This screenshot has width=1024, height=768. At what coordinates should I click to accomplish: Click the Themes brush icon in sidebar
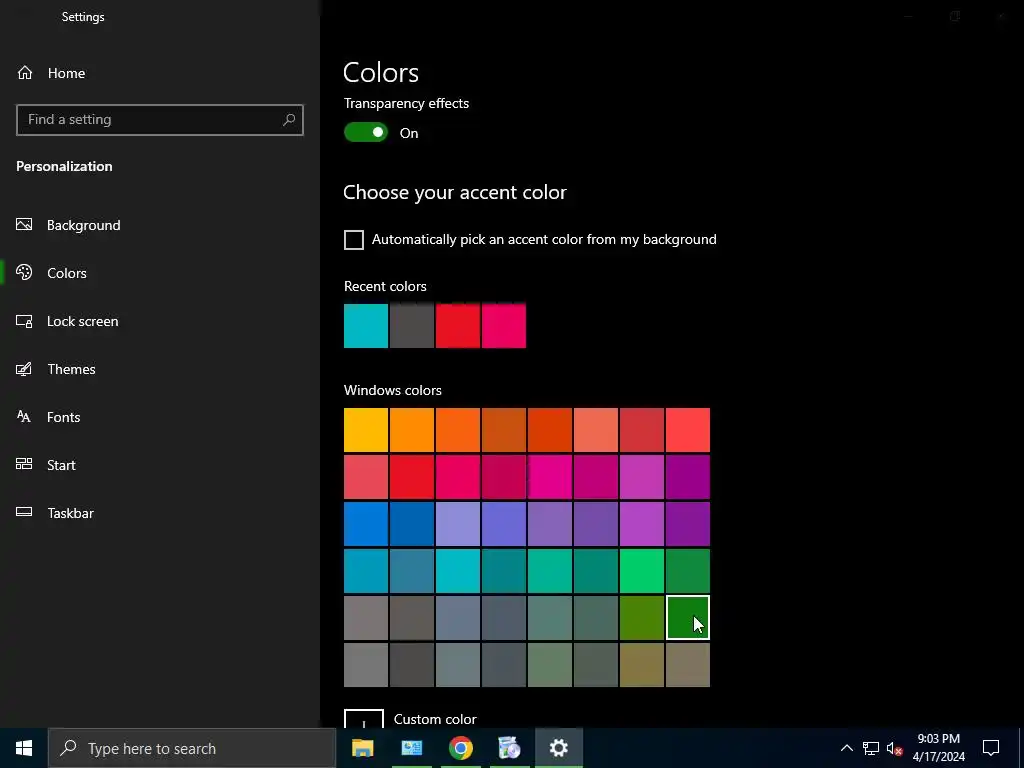[24, 369]
